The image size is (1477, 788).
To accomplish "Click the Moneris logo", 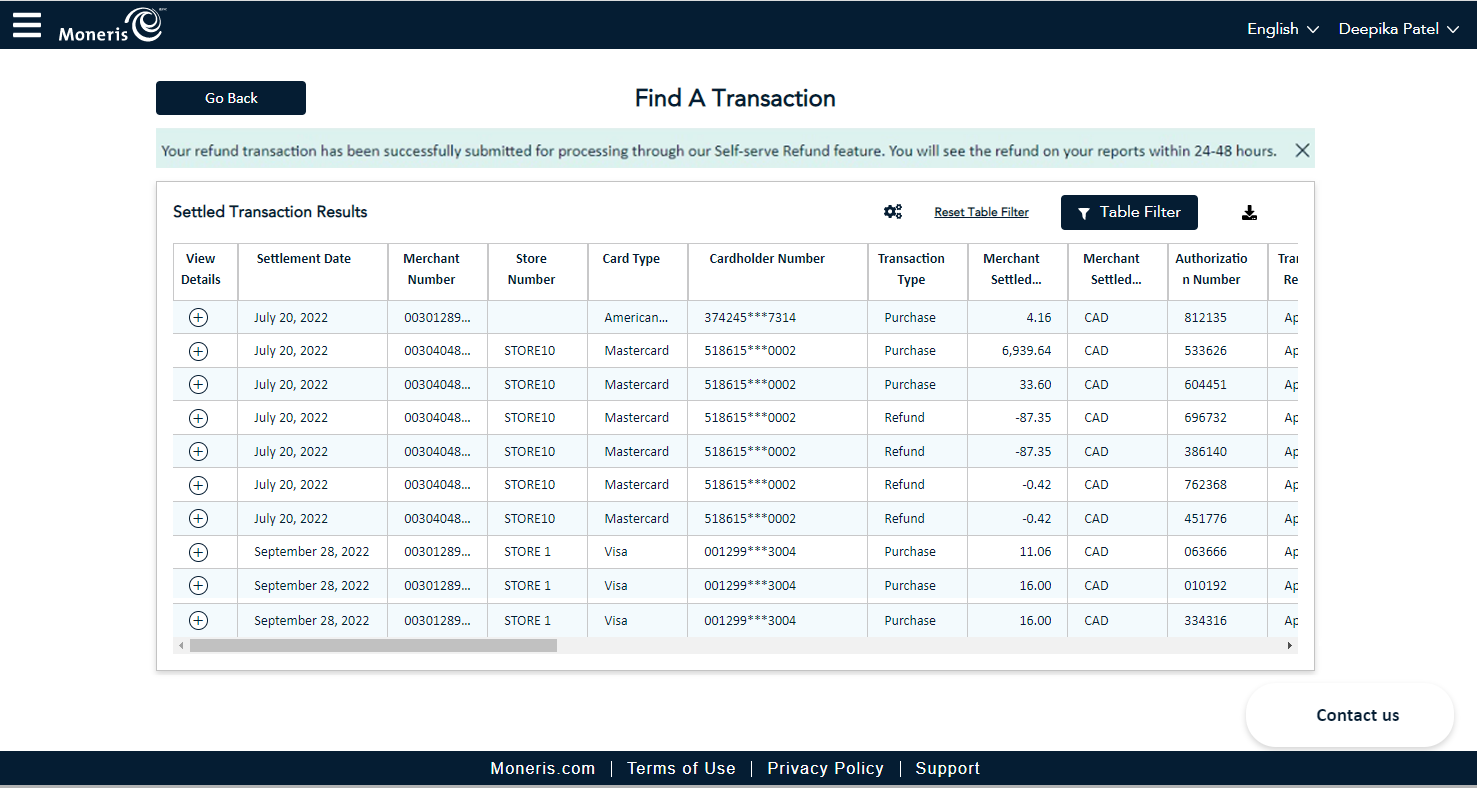I will click(111, 25).
